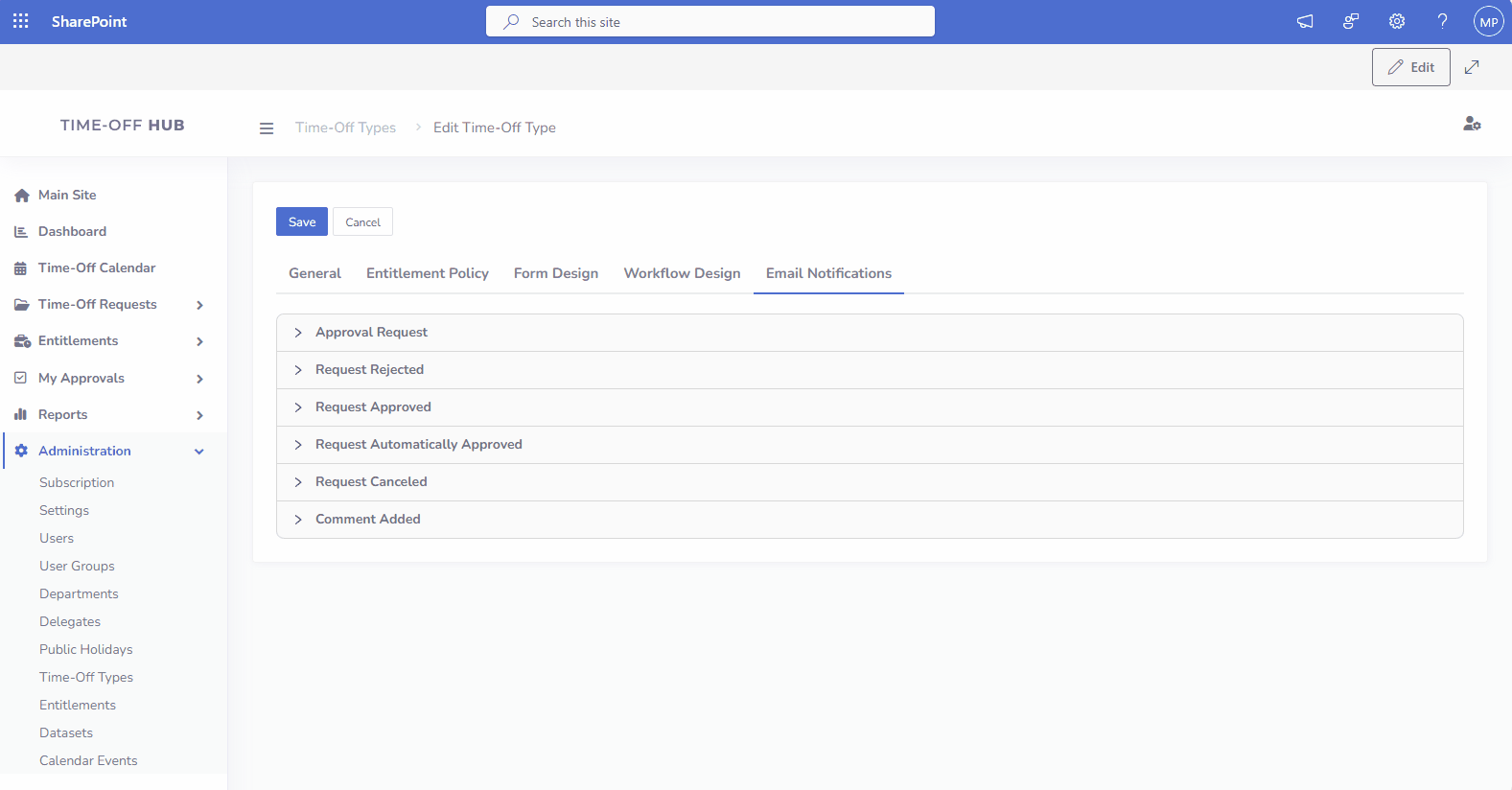Viewport: 1512px width, 790px height.
Task: Switch to the Workflow Design tab
Action: click(682, 273)
